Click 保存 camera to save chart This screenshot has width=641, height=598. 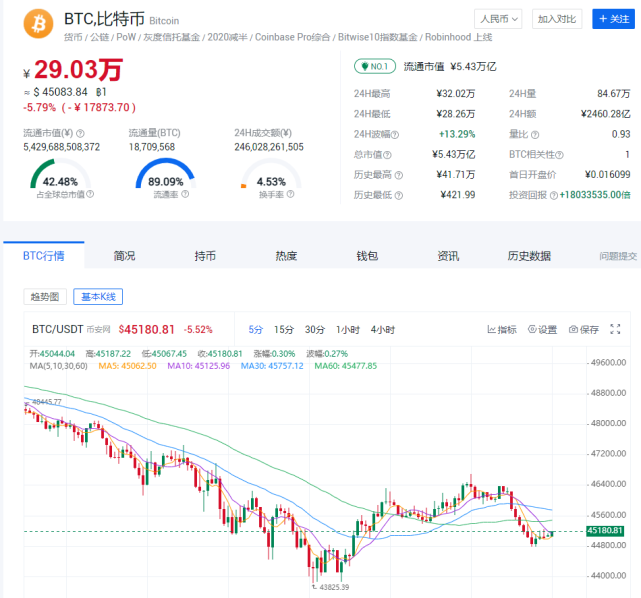(x=584, y=329)
